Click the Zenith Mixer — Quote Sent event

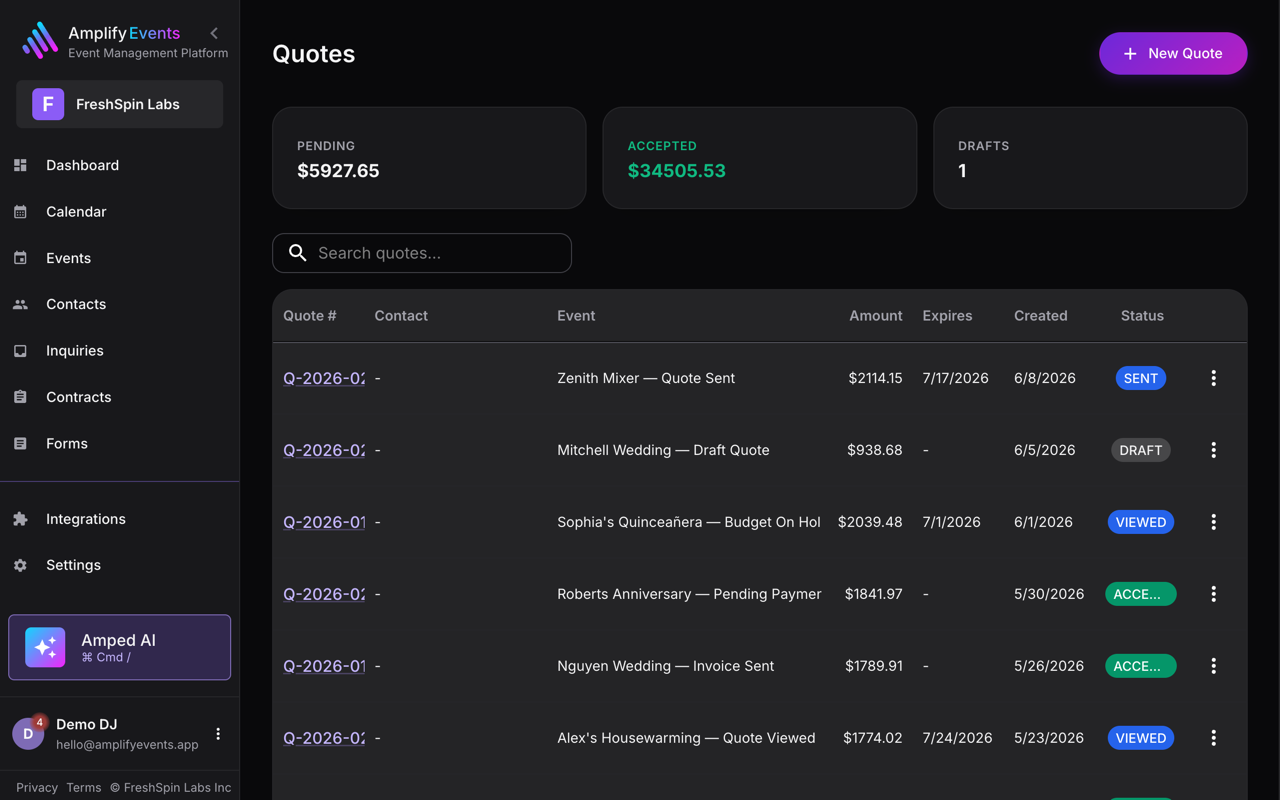point(646,378)
